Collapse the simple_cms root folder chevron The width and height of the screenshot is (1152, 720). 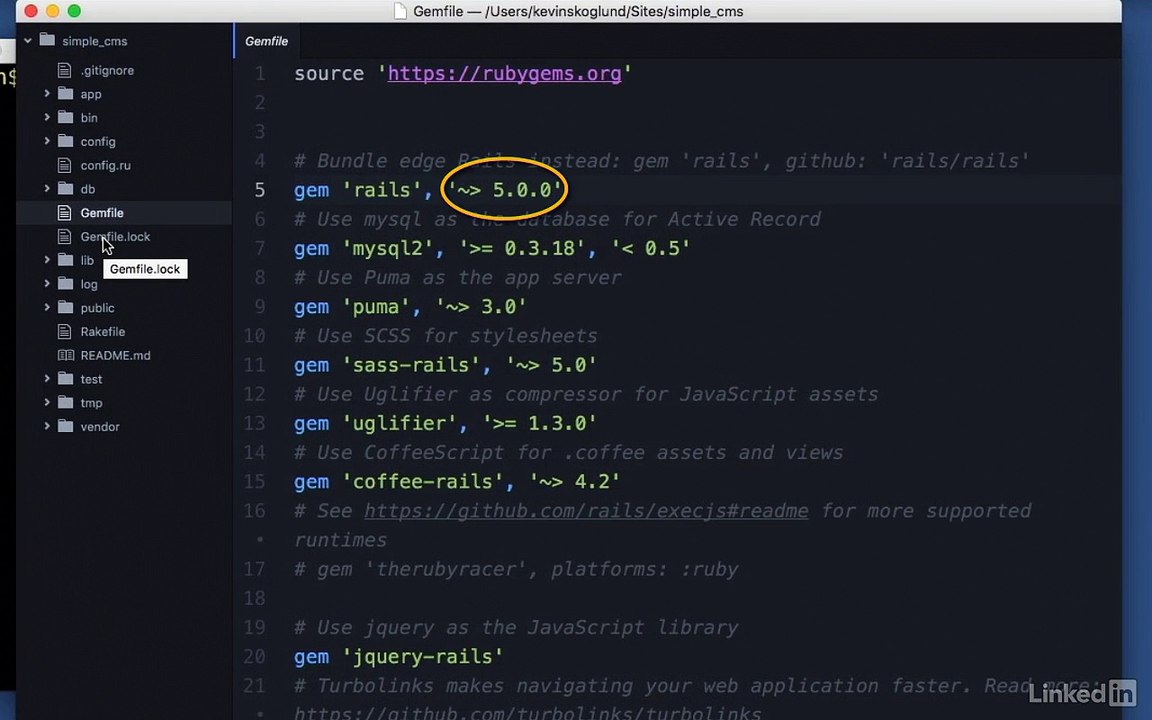pos(28,40)
